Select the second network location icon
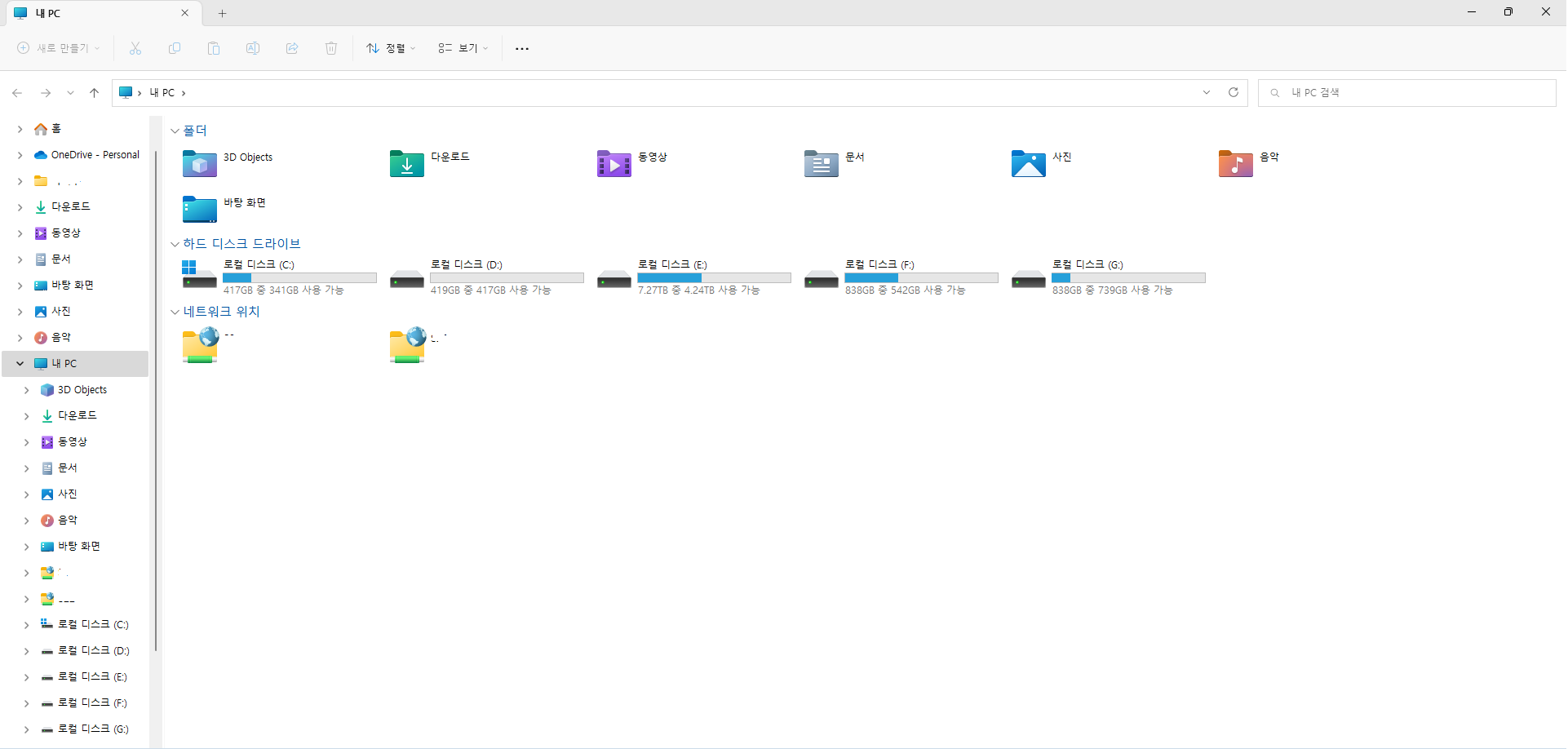This screenshot has width=1568, height=749. 408,345
